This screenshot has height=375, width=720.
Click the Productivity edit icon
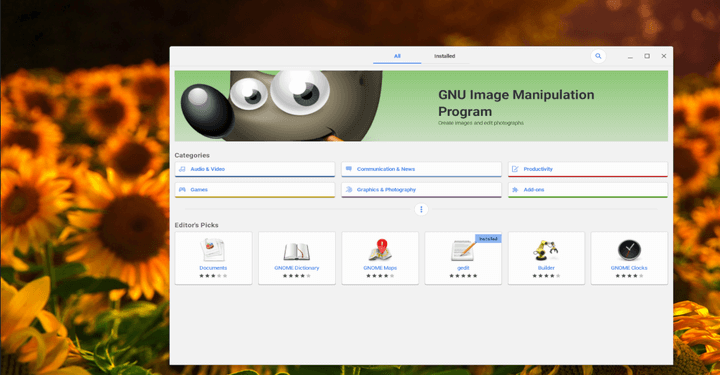515,169
